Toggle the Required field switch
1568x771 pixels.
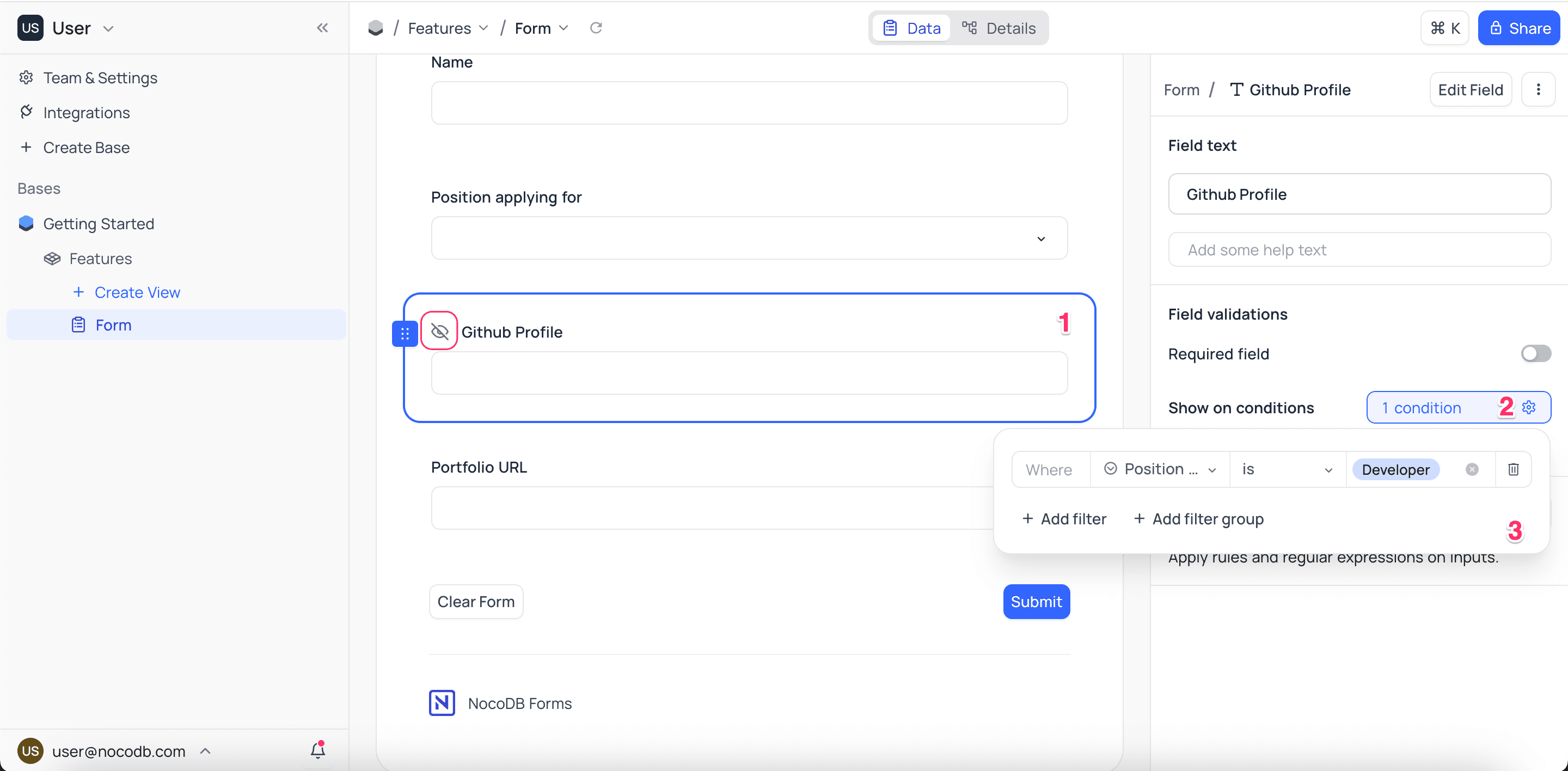click(x=1535, y=353)
